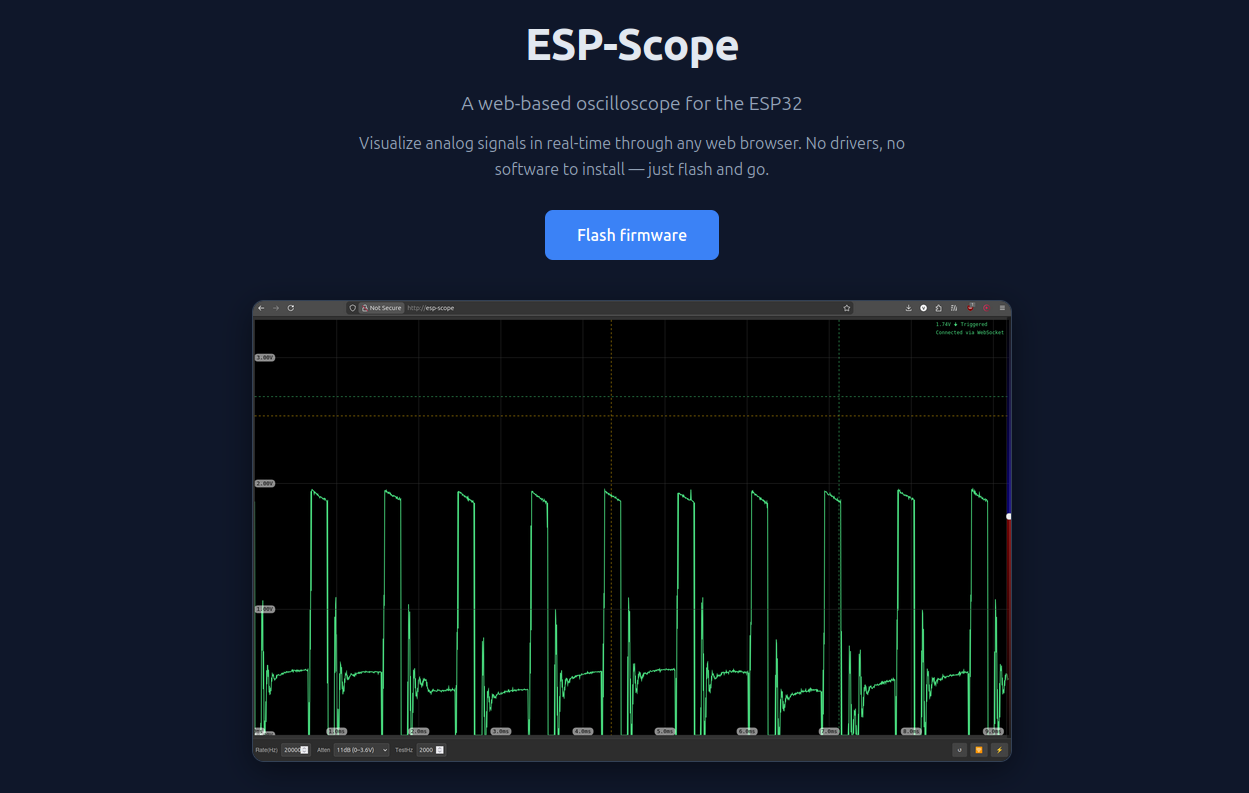
Task: Select the orange pause capture icon
Action: click(x=979, y=749)
